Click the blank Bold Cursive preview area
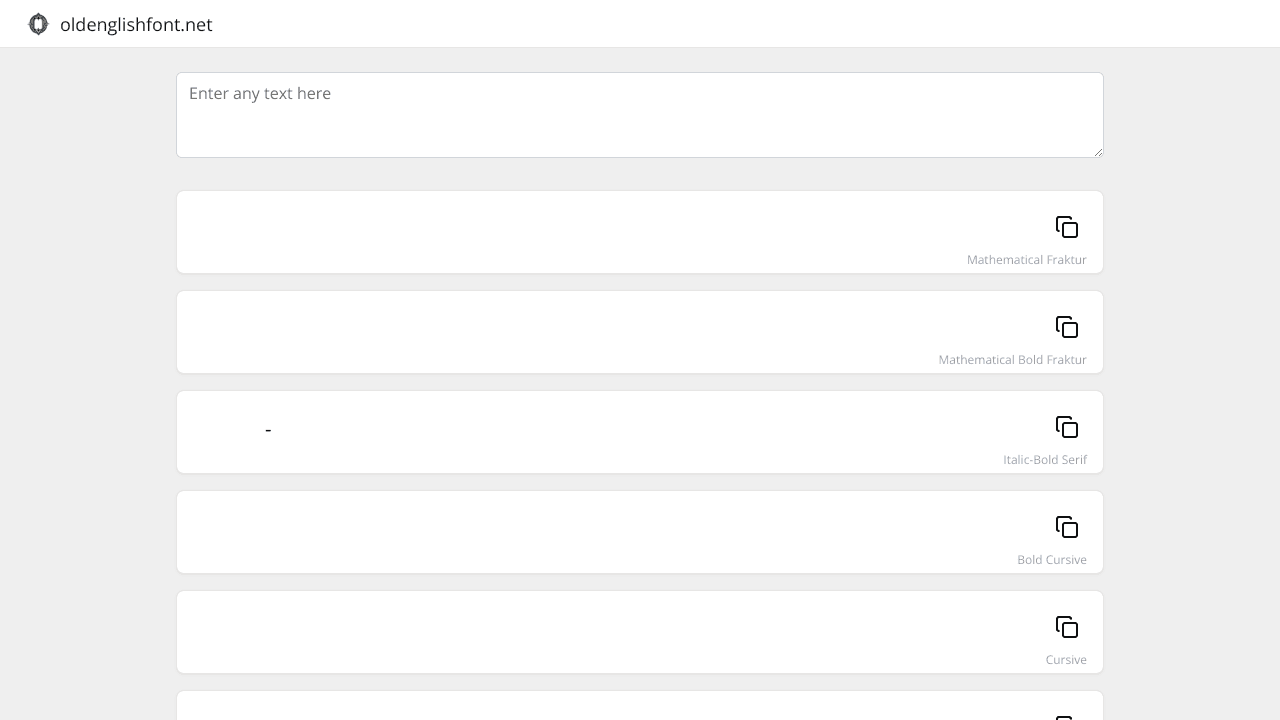The height and width of the screenshot is (720, 1280). [600, 527]
